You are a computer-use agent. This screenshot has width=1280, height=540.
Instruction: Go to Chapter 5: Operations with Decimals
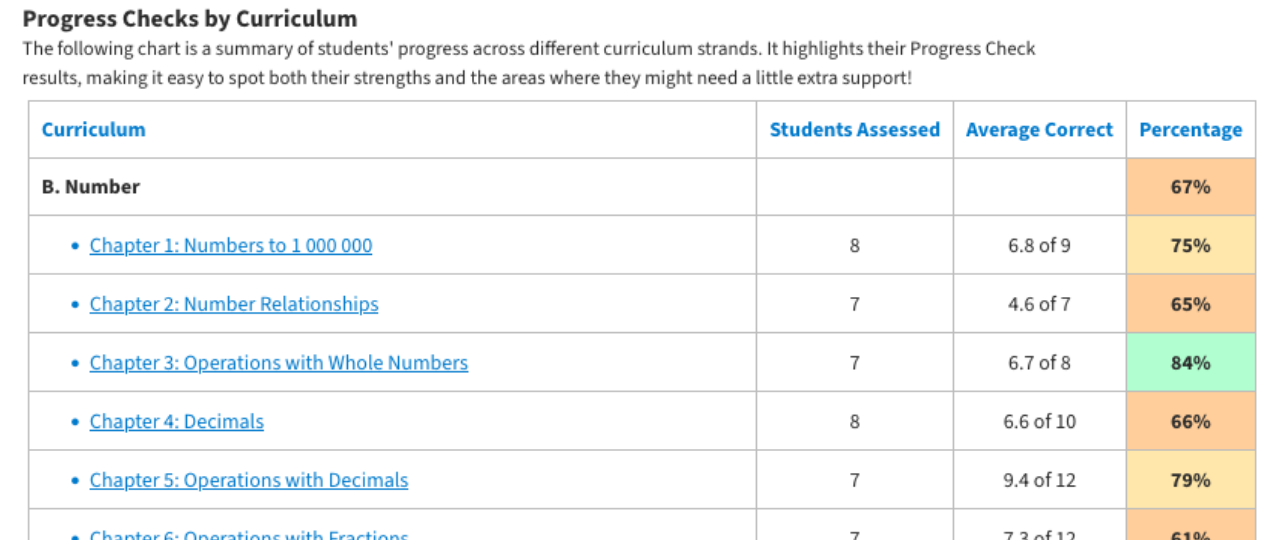coord(248,480)
